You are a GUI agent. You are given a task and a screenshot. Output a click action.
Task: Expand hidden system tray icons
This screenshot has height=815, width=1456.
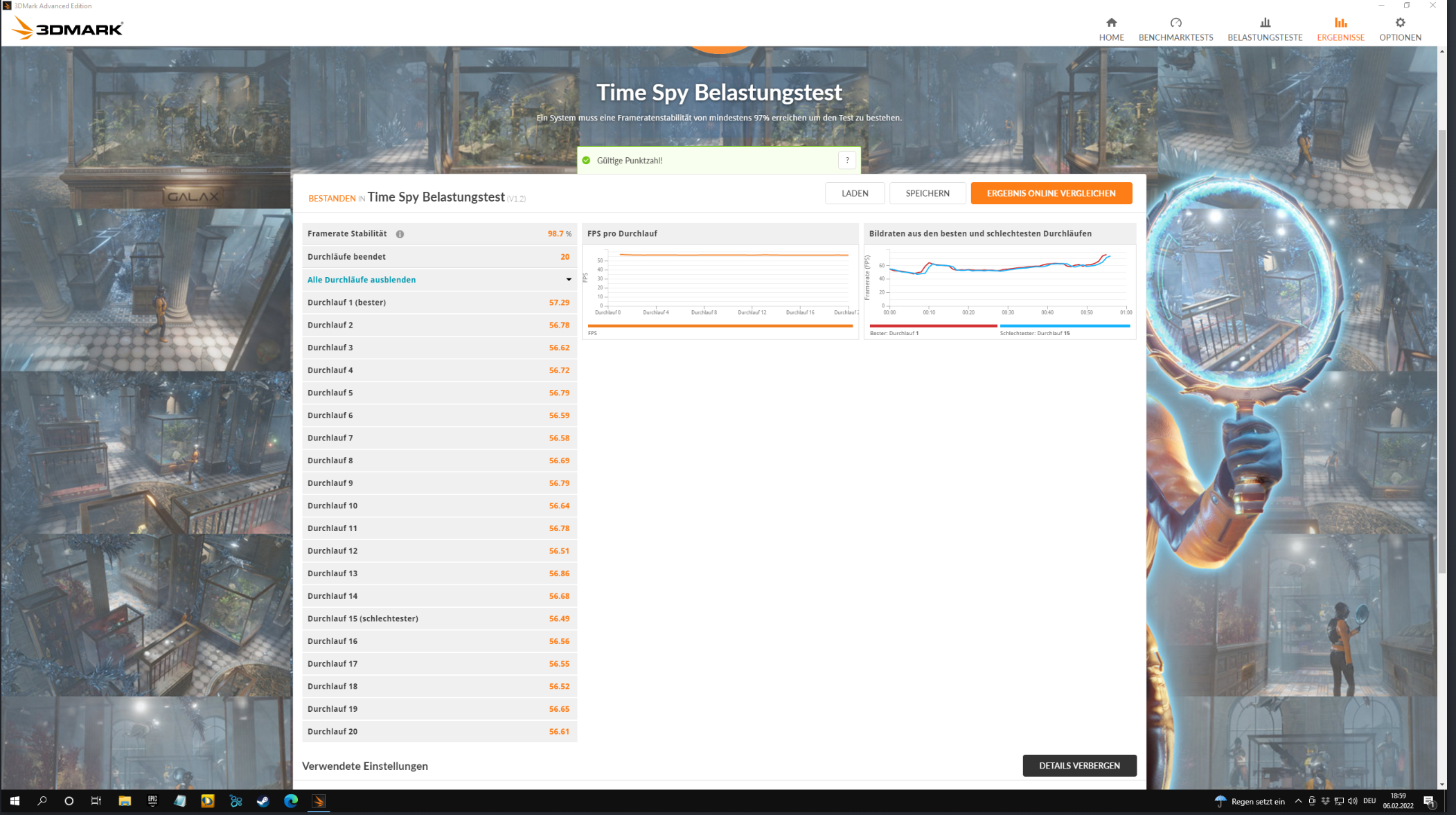pos(1298,801)
